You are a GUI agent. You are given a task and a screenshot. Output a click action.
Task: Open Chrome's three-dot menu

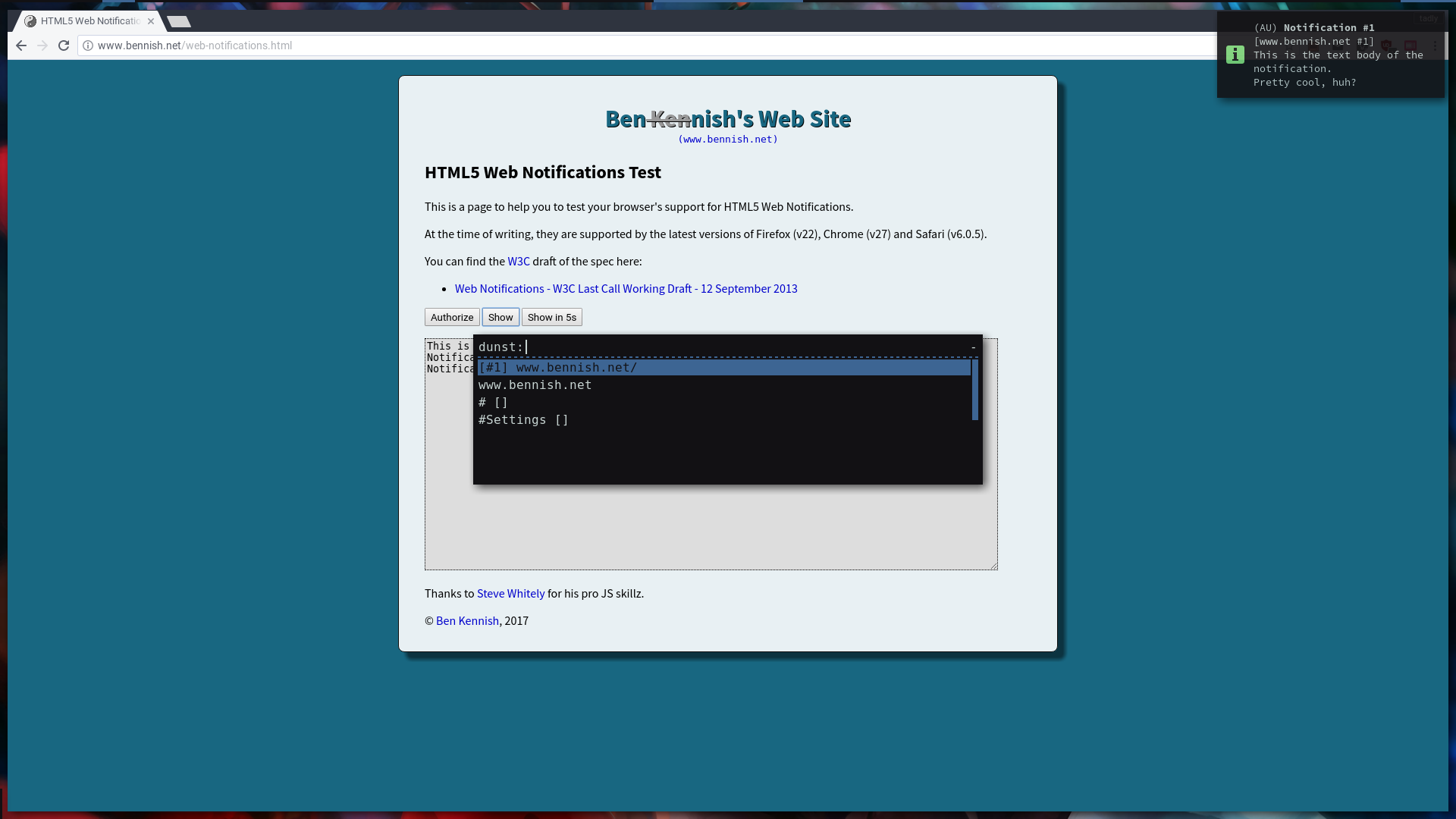1435,45
